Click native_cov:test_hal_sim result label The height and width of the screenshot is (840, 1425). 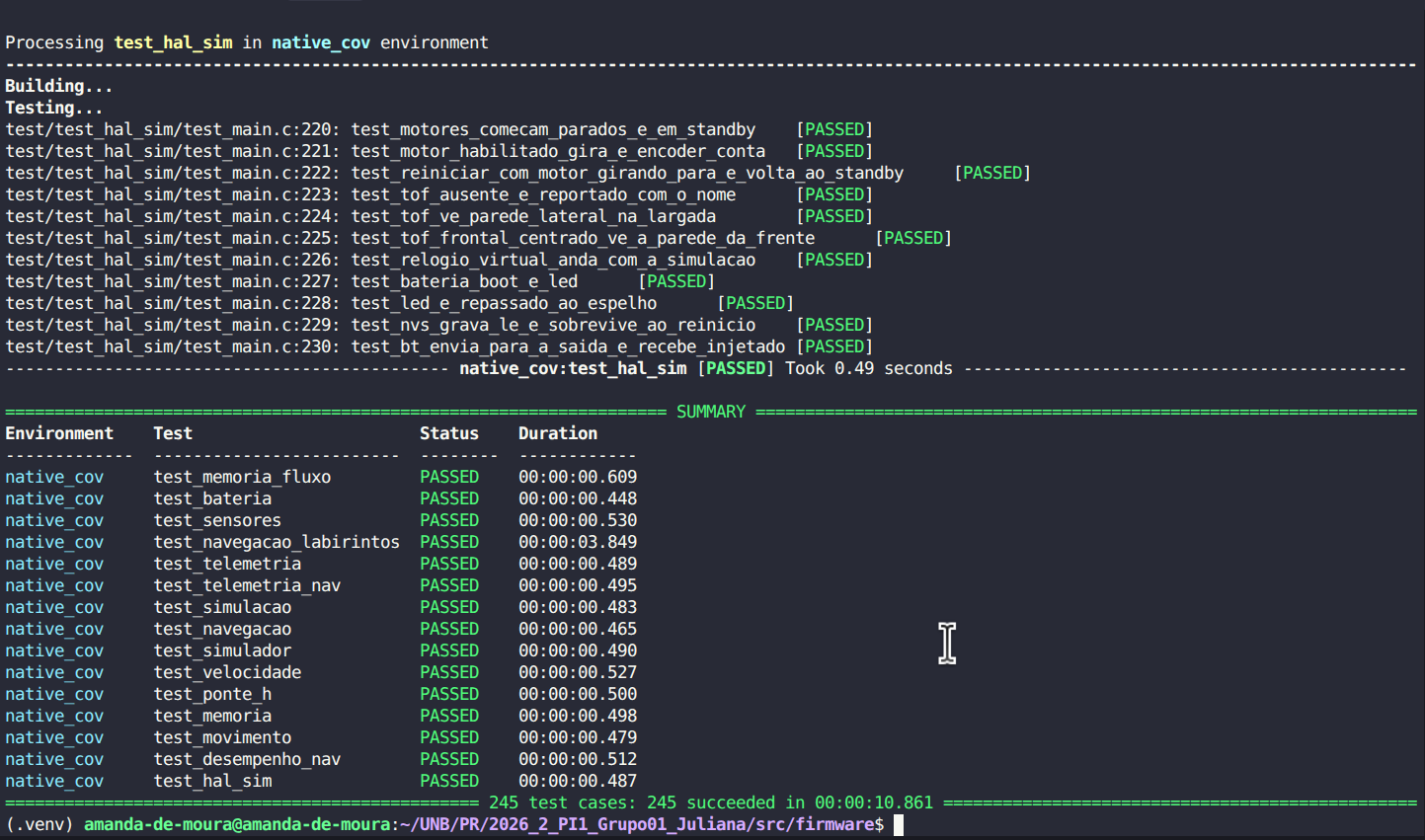point(573,368)
